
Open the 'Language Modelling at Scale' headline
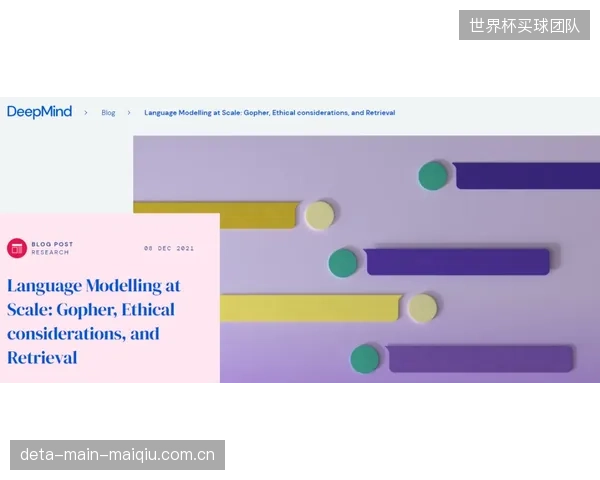[94, 322]
